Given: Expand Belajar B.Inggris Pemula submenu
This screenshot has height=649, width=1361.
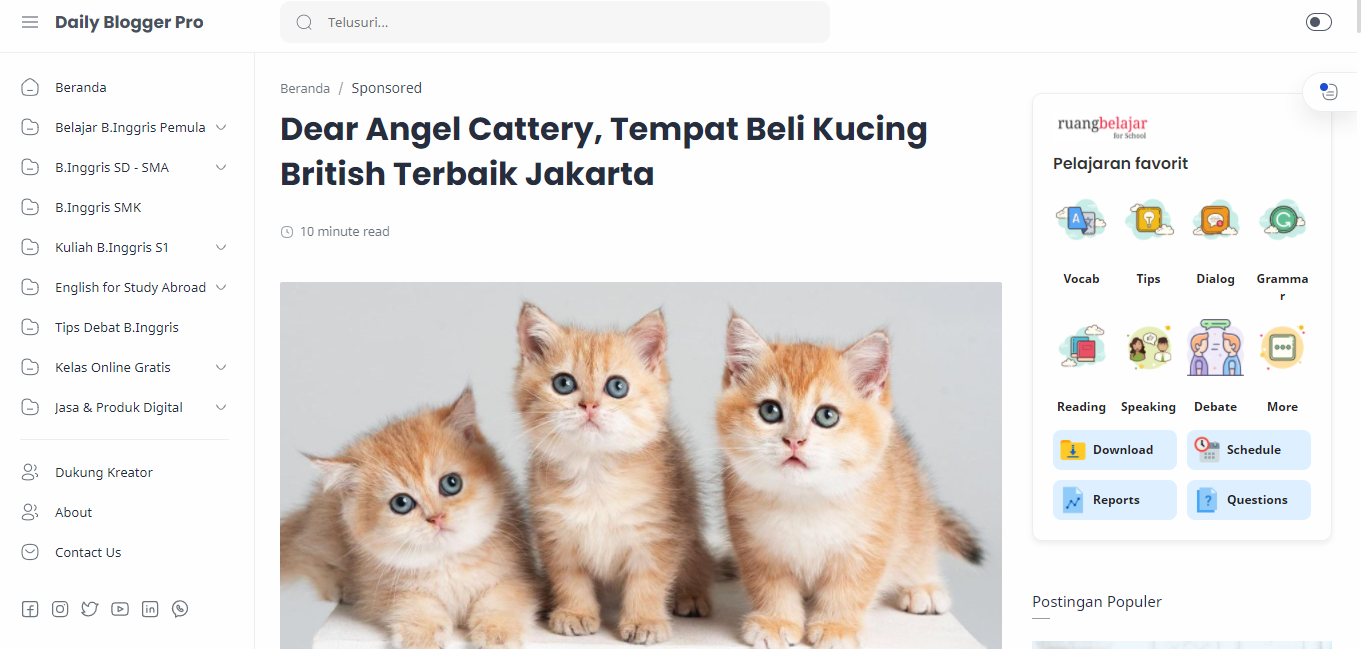Looking at the screenshot, I should click(221, 127).
